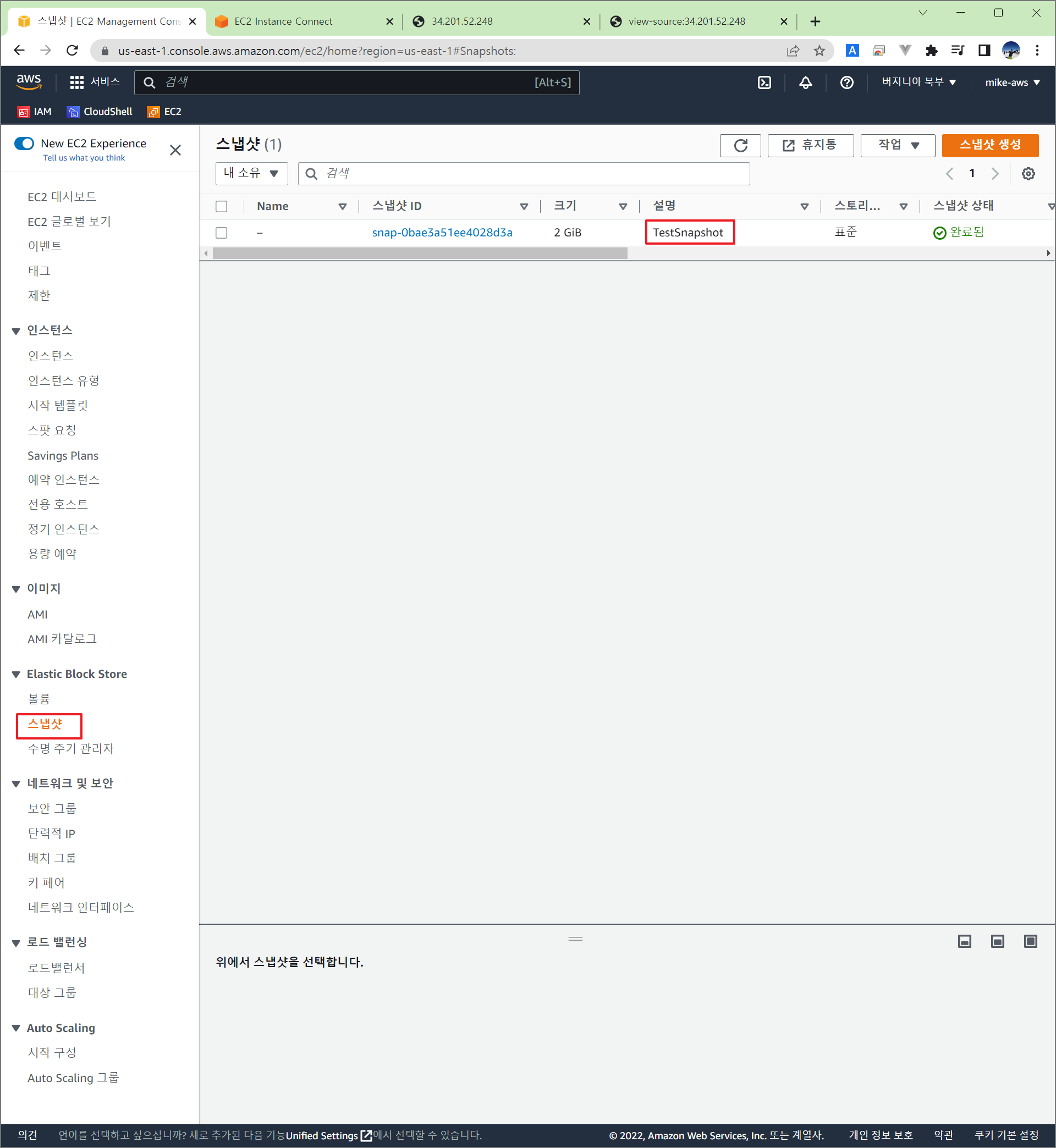Open snapshot snap-0bae3a51ee4028d3a link
The width and height of the screenshot is (1056, 1148).
click(442, 233)
